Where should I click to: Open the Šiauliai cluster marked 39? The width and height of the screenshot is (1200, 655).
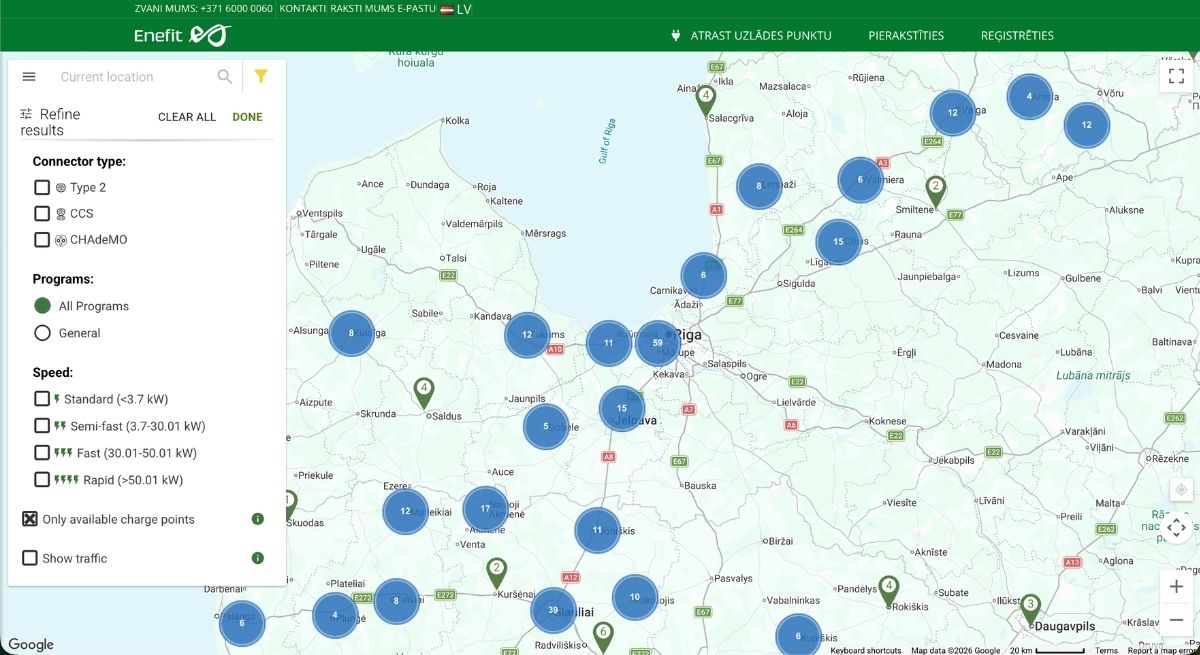click(553, 610)
